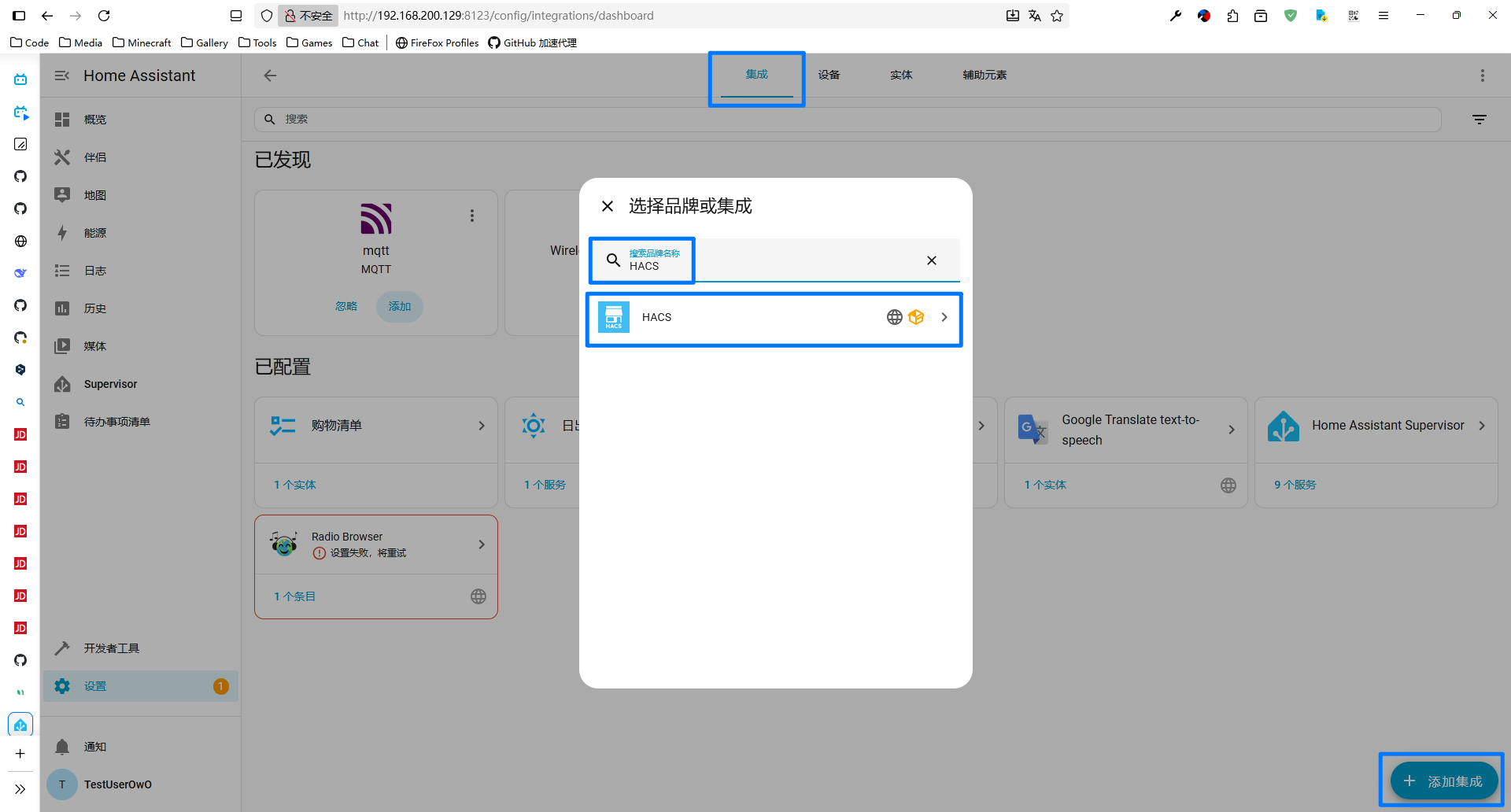This screenshot has height=812, width=1511.
Task: Open the Notifications bell
Action: point(62,747)
